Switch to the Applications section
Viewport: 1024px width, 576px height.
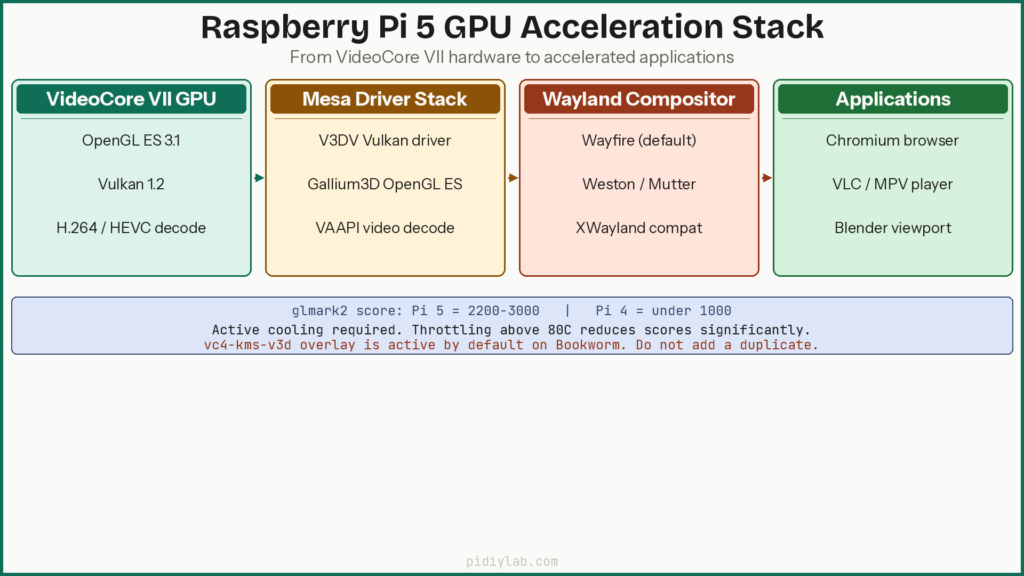[892, 99]
